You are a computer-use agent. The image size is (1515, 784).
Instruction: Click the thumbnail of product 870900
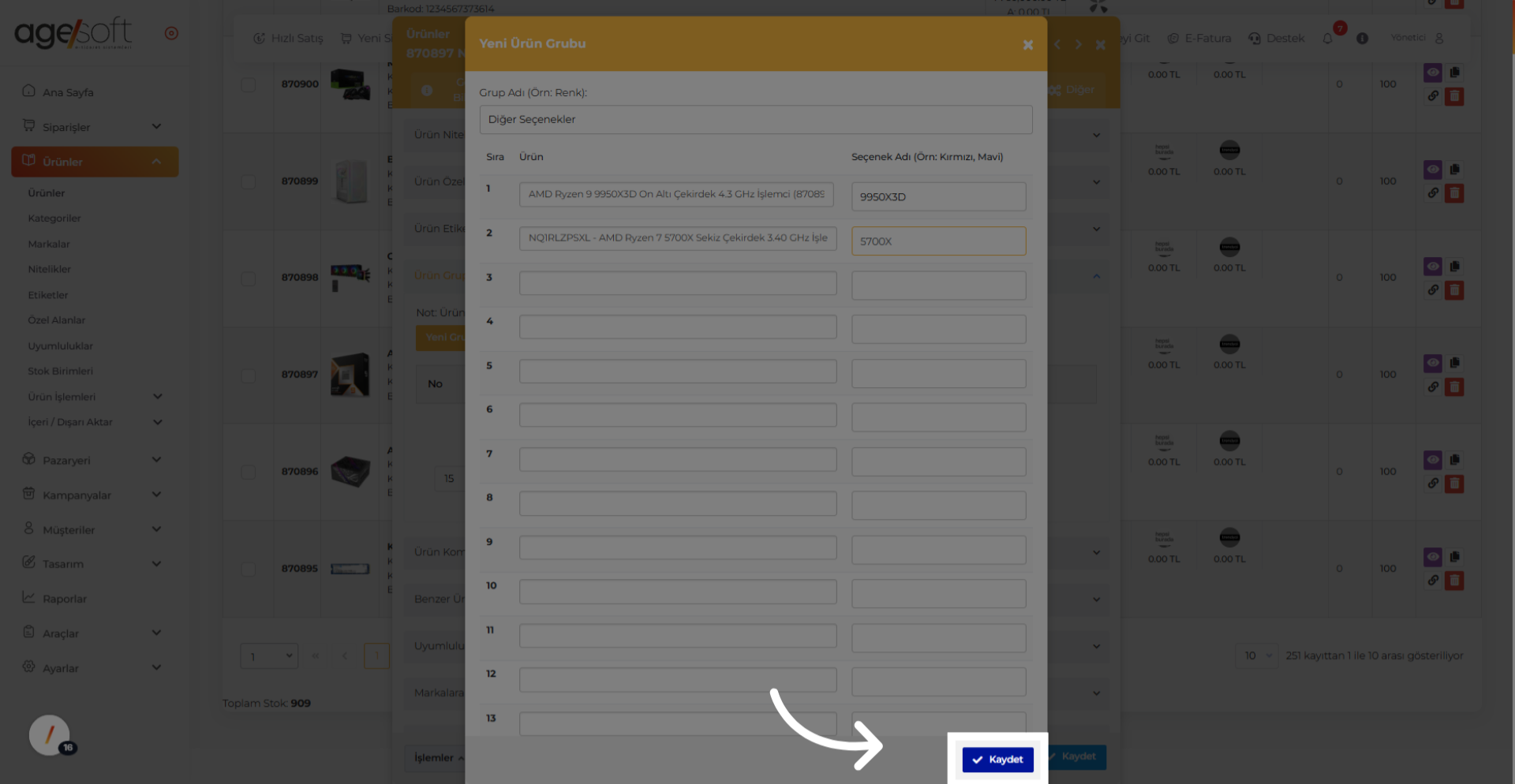coord(350,84)
